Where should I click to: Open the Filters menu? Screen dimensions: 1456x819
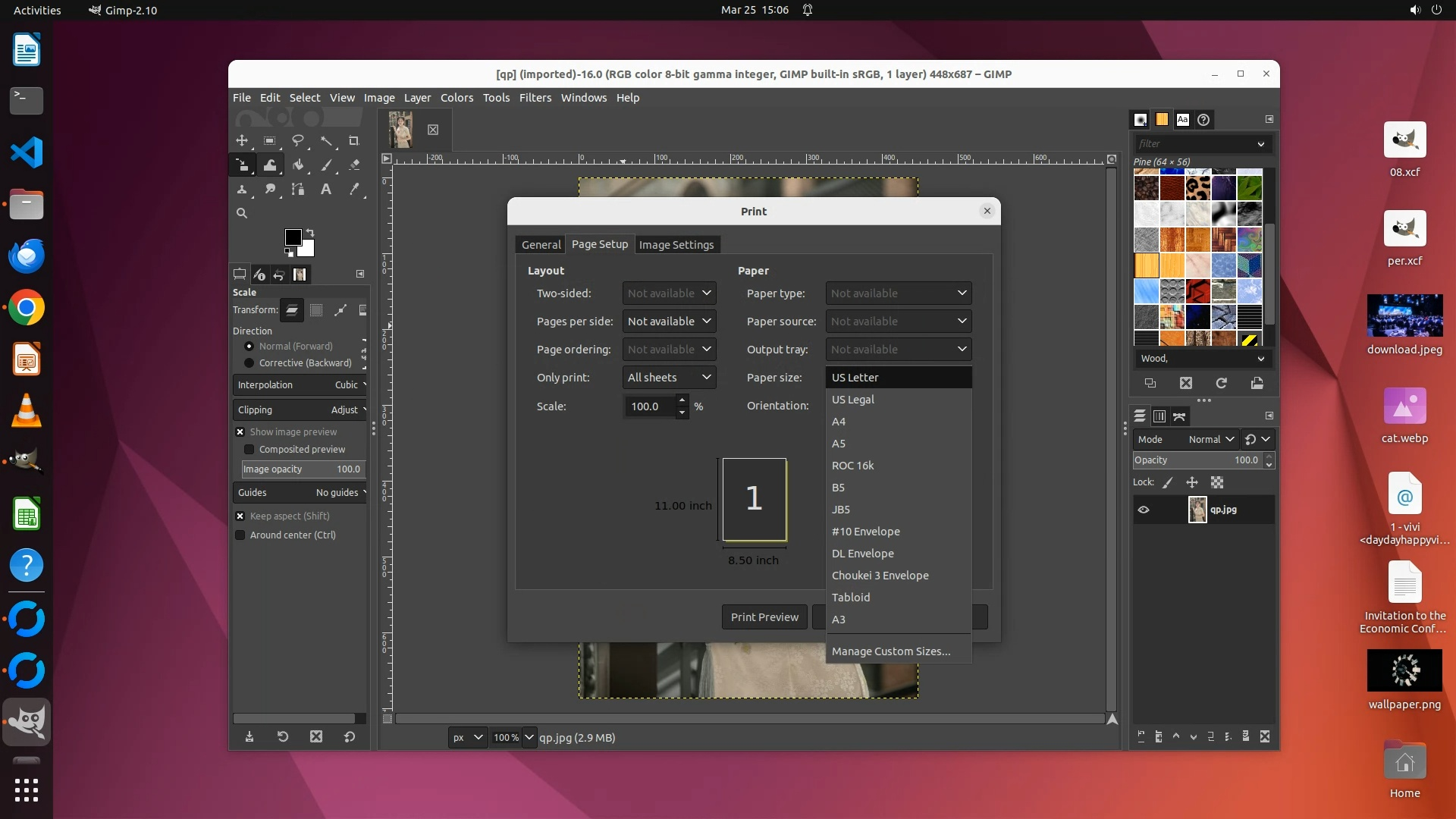535,98
